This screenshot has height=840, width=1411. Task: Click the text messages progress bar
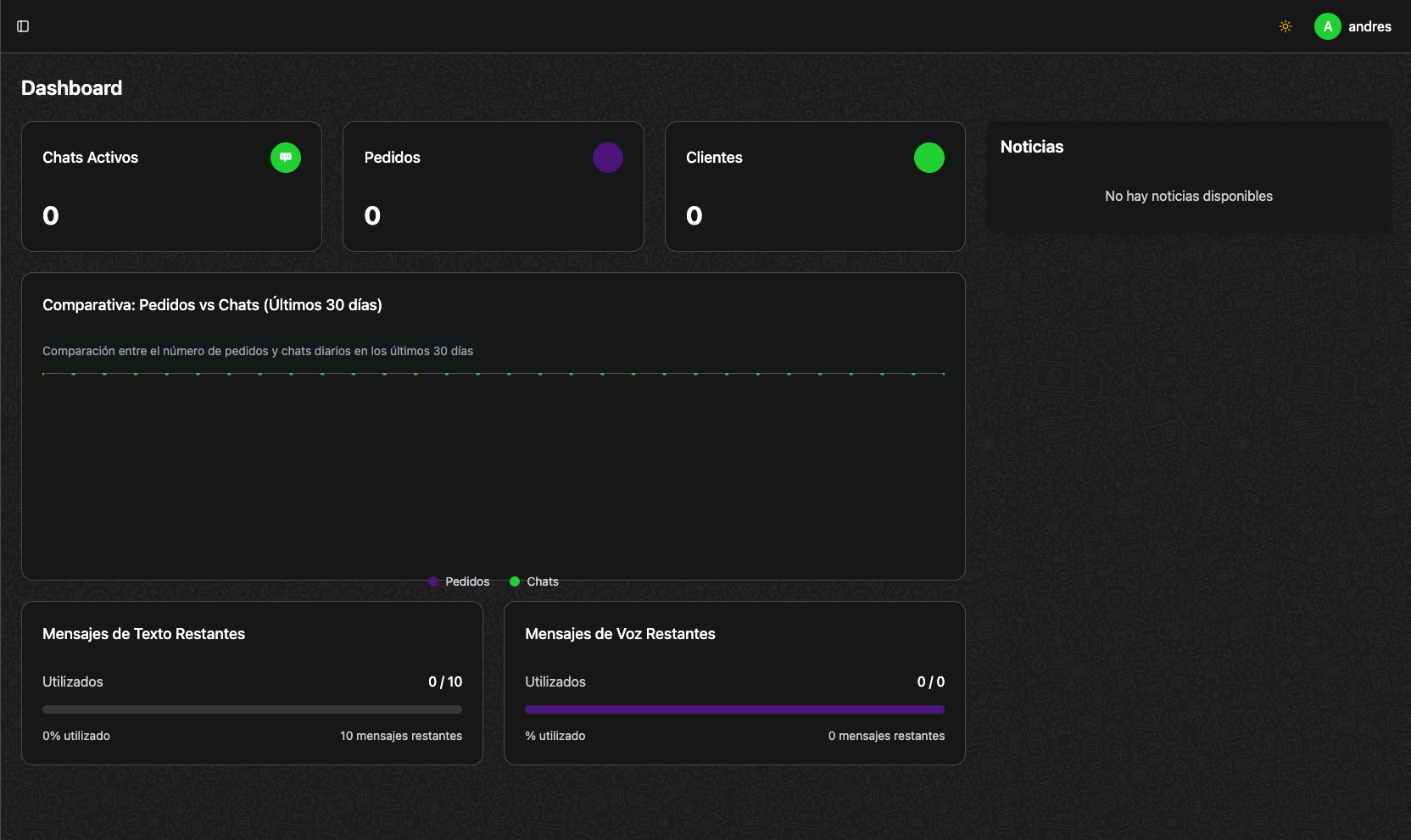pyautogui.click(x=252, y=709)
